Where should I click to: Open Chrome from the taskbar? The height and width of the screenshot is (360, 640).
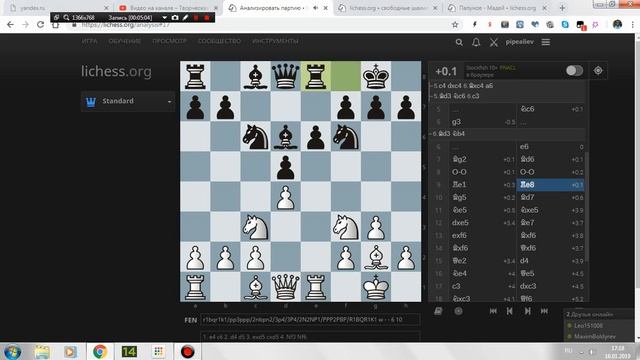point(99,351)
